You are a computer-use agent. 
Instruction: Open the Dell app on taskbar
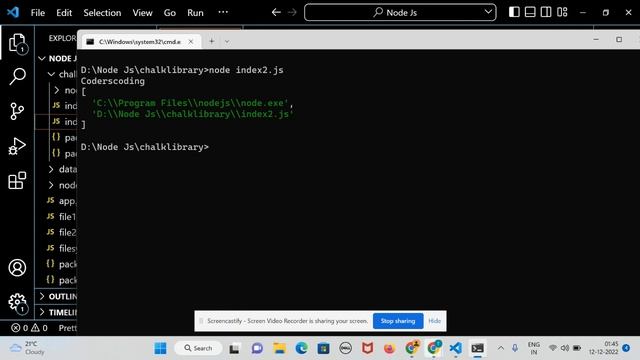coord(345,348)
